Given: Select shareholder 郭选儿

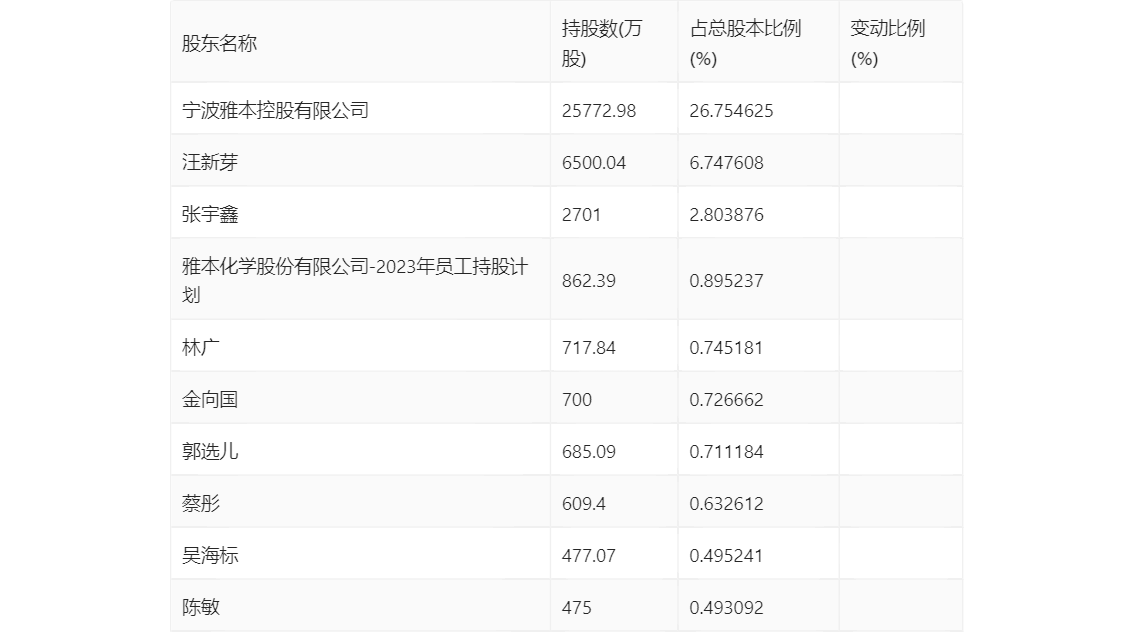Looking at the screenshot, I should 210,452.
